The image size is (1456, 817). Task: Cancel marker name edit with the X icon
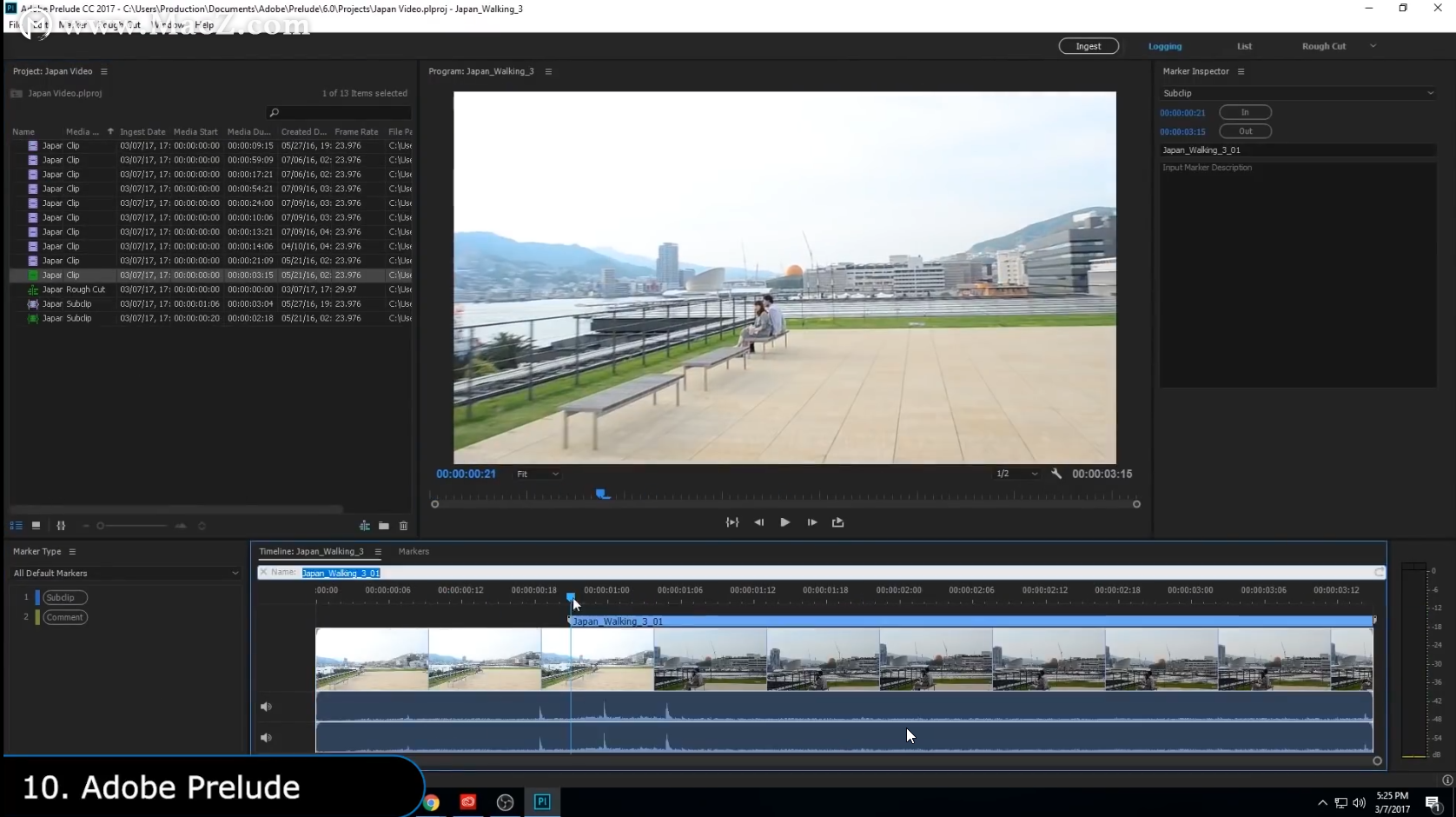click(x=263, y=572)
